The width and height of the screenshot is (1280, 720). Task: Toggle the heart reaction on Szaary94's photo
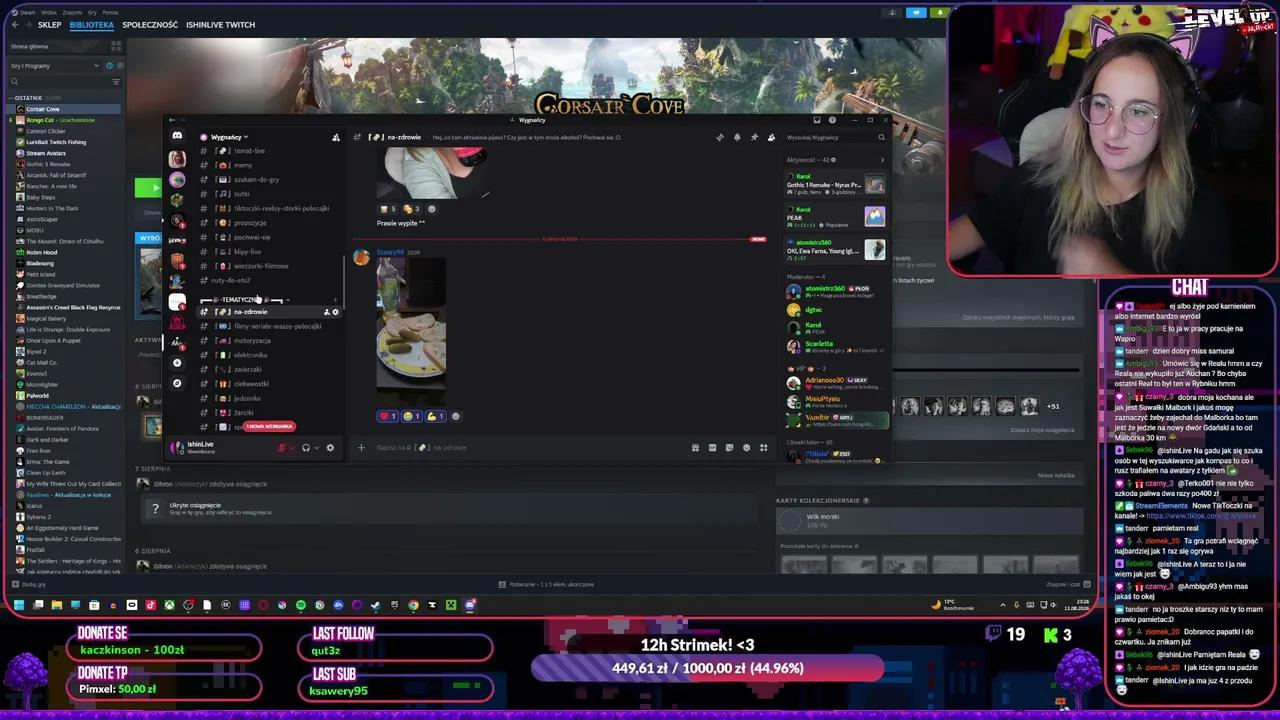(x=387, y=416)
